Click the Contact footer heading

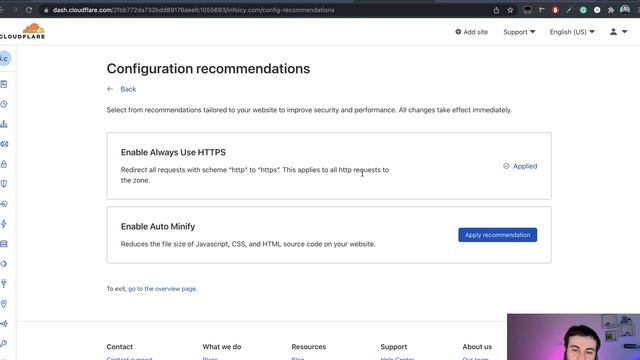tap(120, 347)
